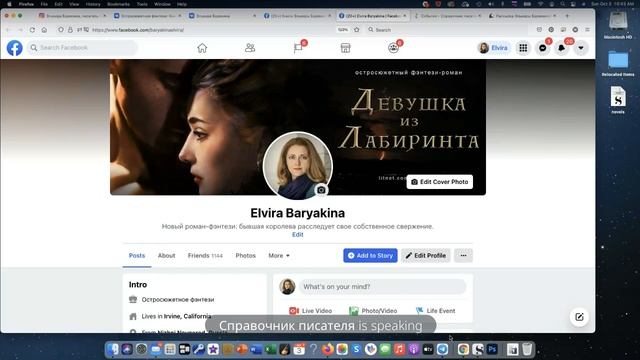The width and height of the screenshot is (640, 360).
Task: Open Mail in the Dock
Action: click(x=156, y=349)
